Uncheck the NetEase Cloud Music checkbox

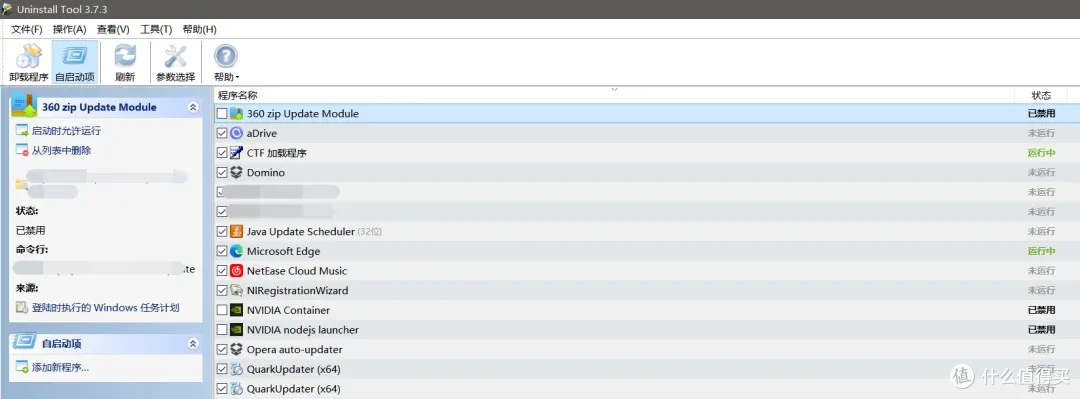tap(222, 271)
